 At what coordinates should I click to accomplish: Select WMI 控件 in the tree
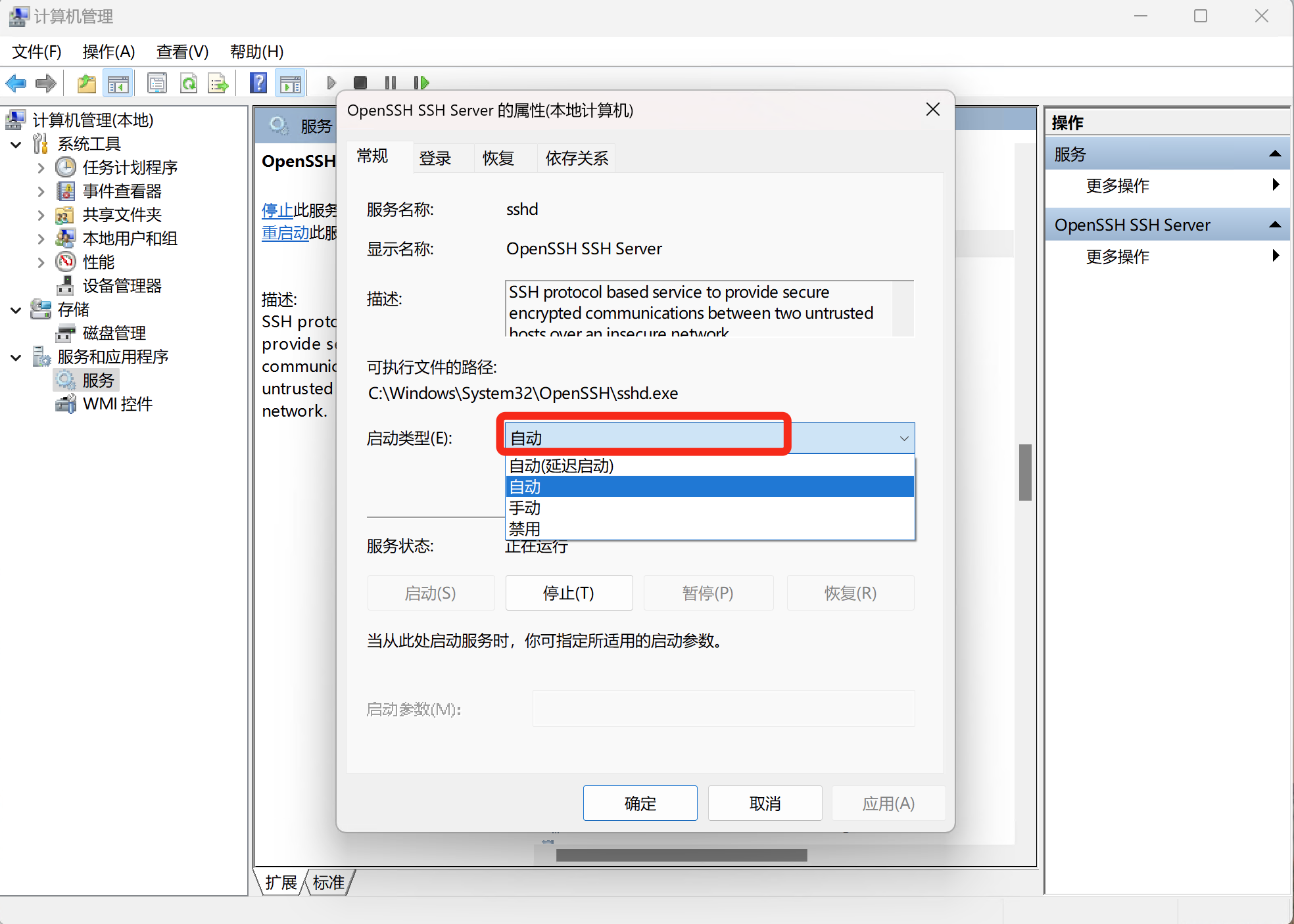[118, 404]
